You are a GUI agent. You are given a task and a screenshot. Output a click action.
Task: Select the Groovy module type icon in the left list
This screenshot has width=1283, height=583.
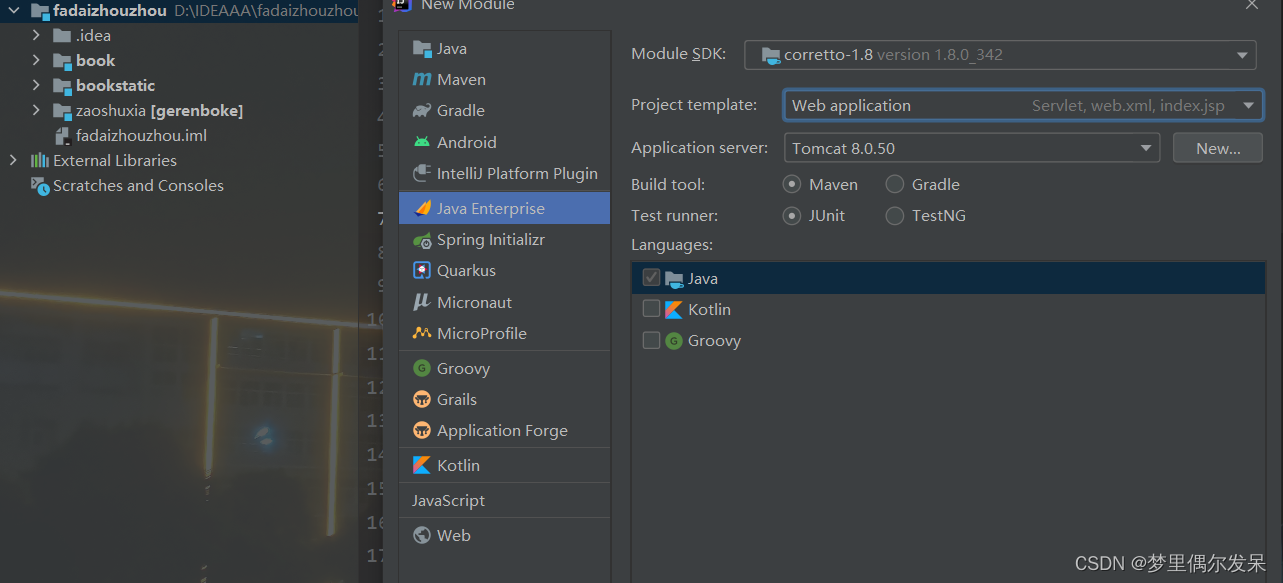pos(422,368)
